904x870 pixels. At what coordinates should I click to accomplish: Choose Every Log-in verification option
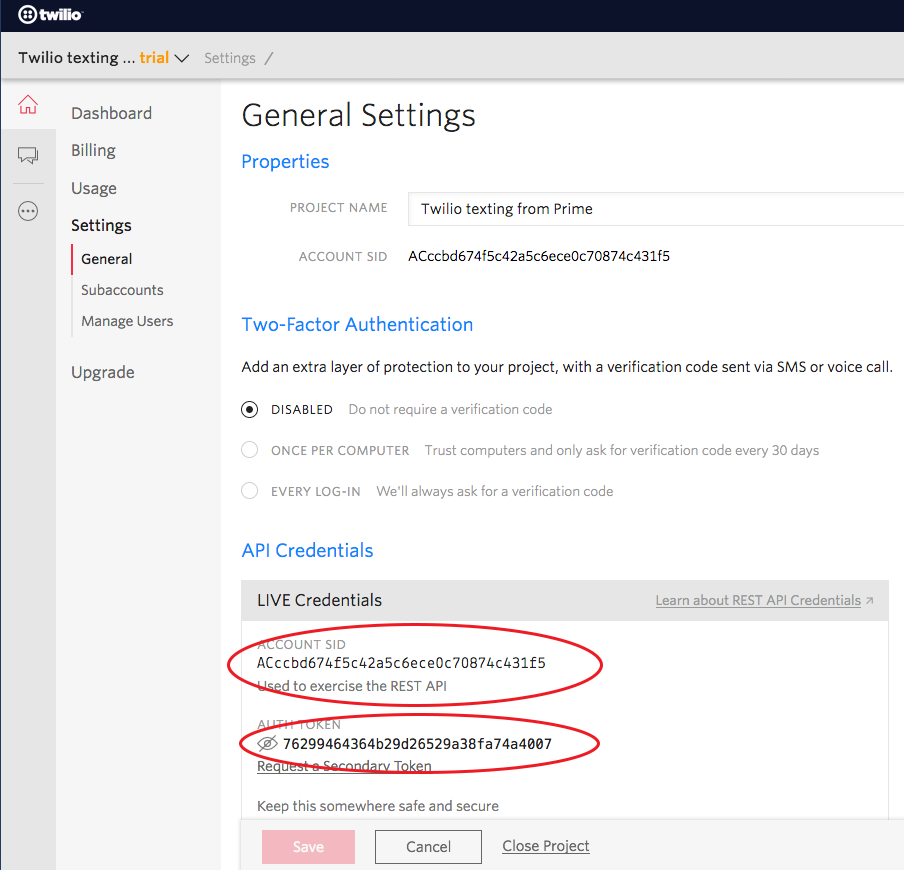click(250, 491)
